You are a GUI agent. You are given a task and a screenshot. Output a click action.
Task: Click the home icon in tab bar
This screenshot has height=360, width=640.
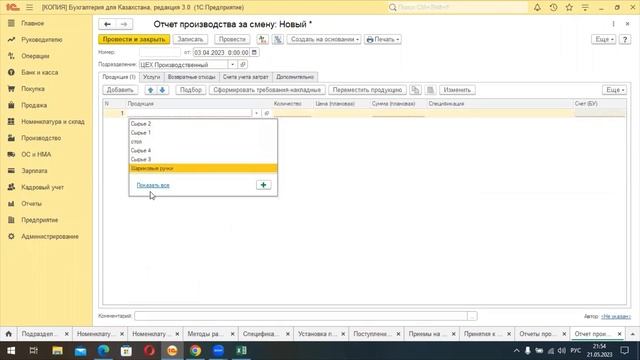9,334
